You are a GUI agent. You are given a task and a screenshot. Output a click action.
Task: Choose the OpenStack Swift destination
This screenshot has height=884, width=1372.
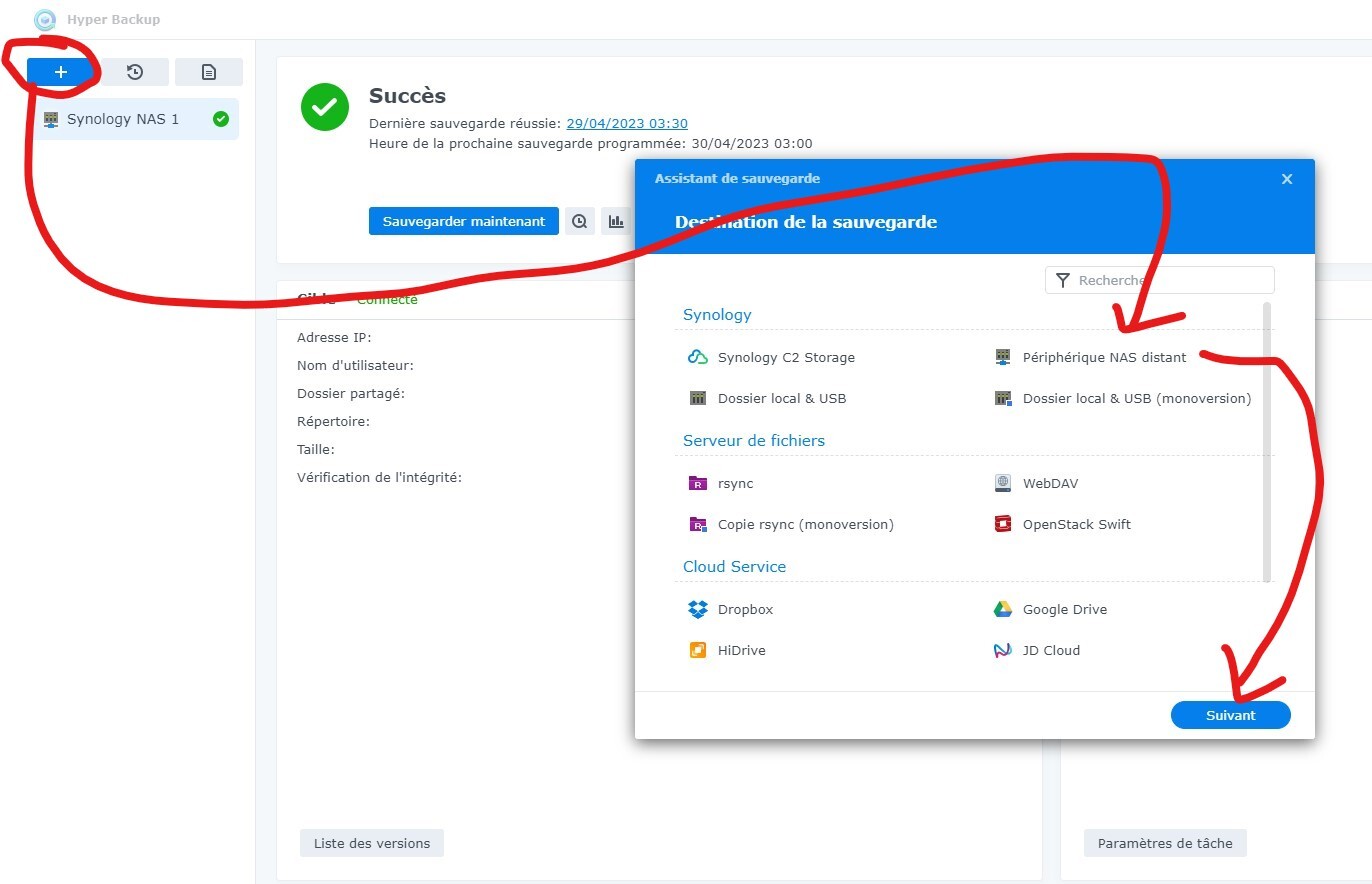coord(1063,524)
